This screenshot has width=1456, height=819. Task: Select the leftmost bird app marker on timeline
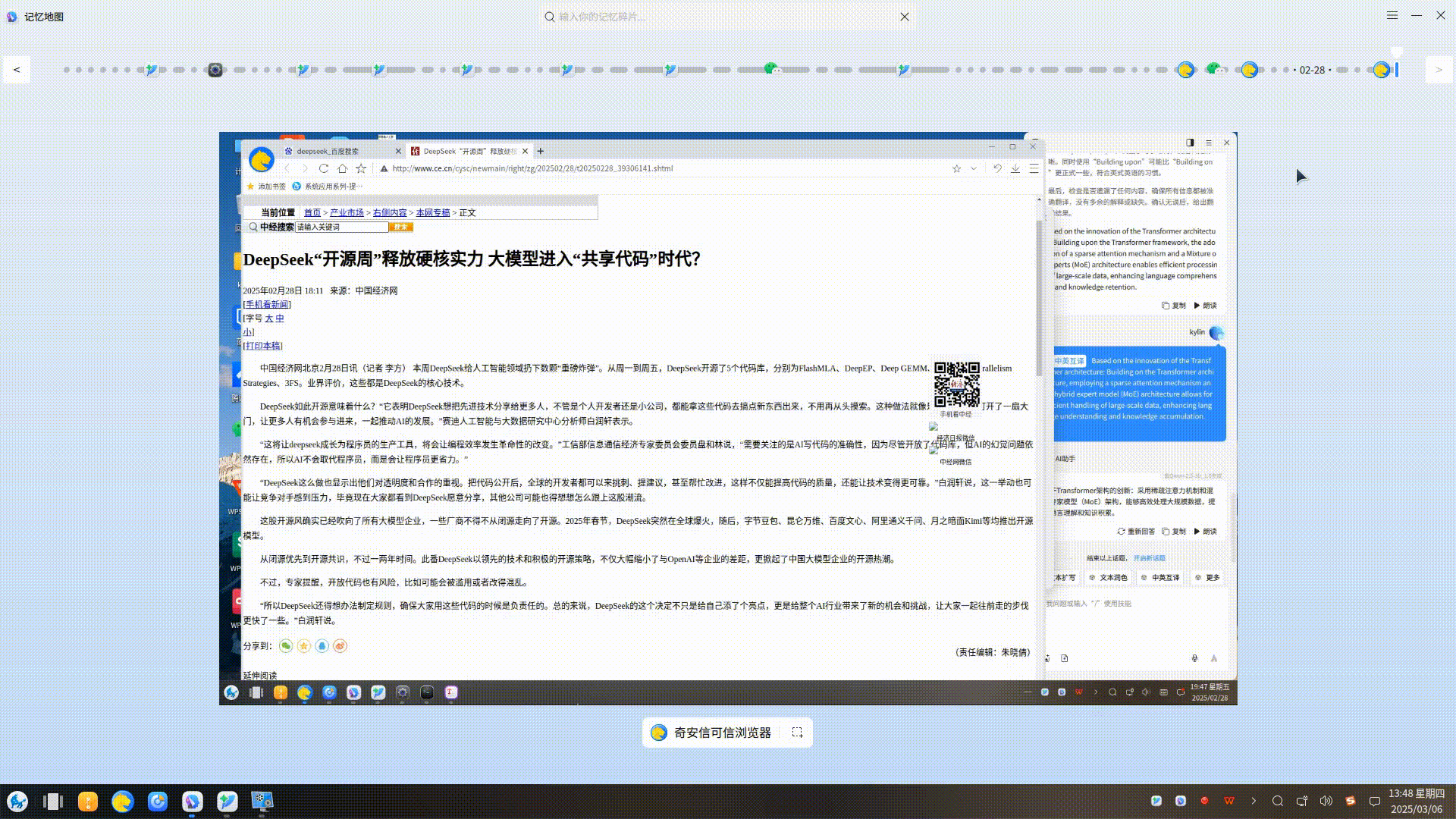[152, 70]
